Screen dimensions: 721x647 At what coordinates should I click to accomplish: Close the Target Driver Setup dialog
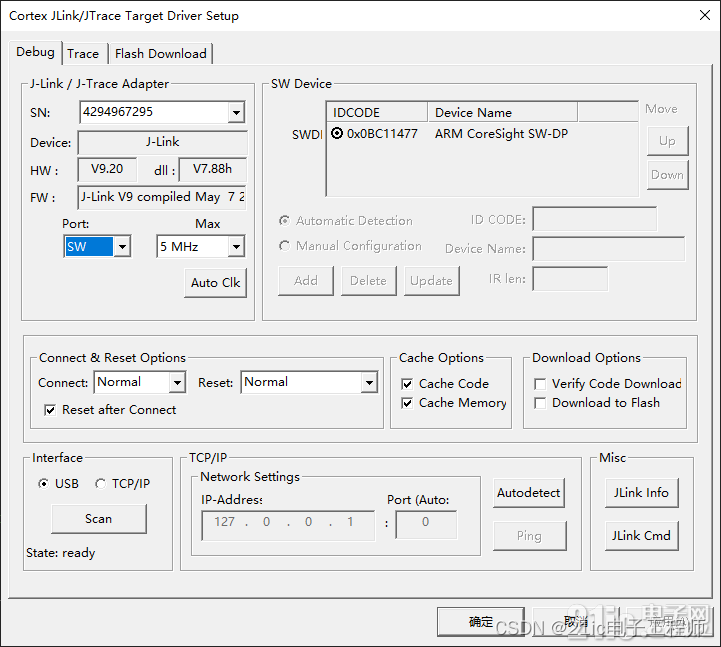[x=704, y=15]
